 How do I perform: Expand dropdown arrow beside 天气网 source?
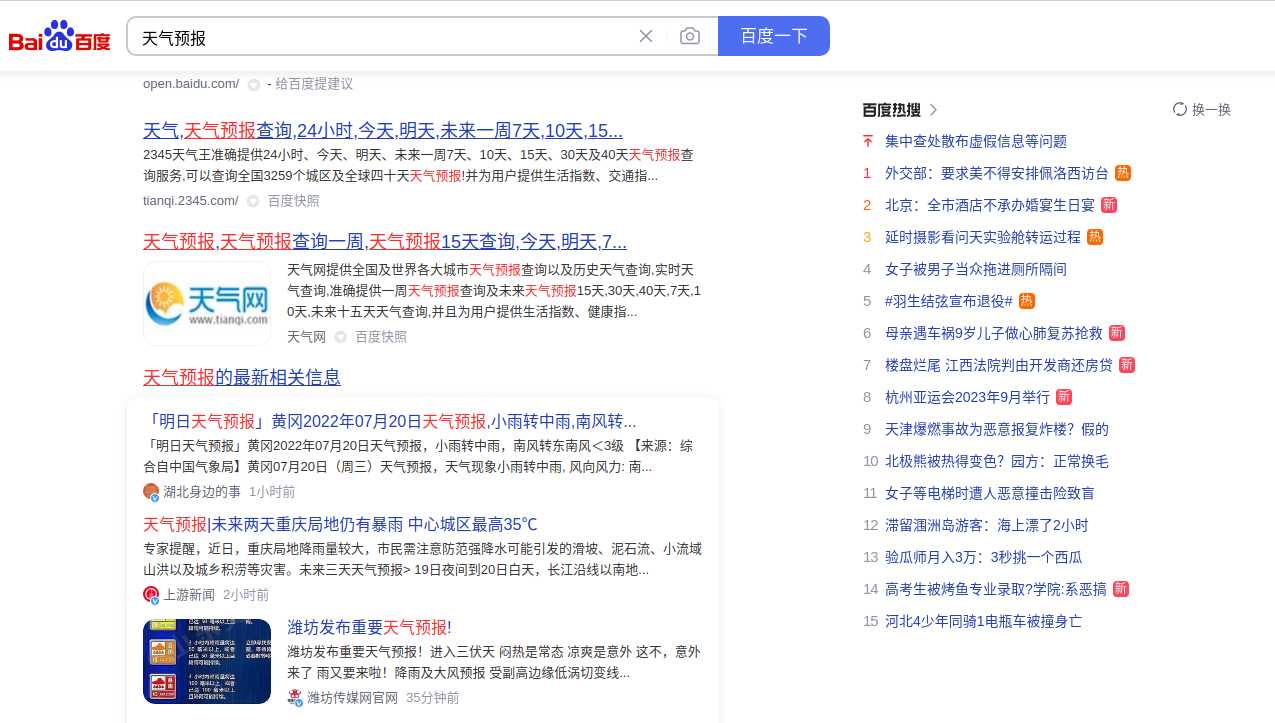340,338
